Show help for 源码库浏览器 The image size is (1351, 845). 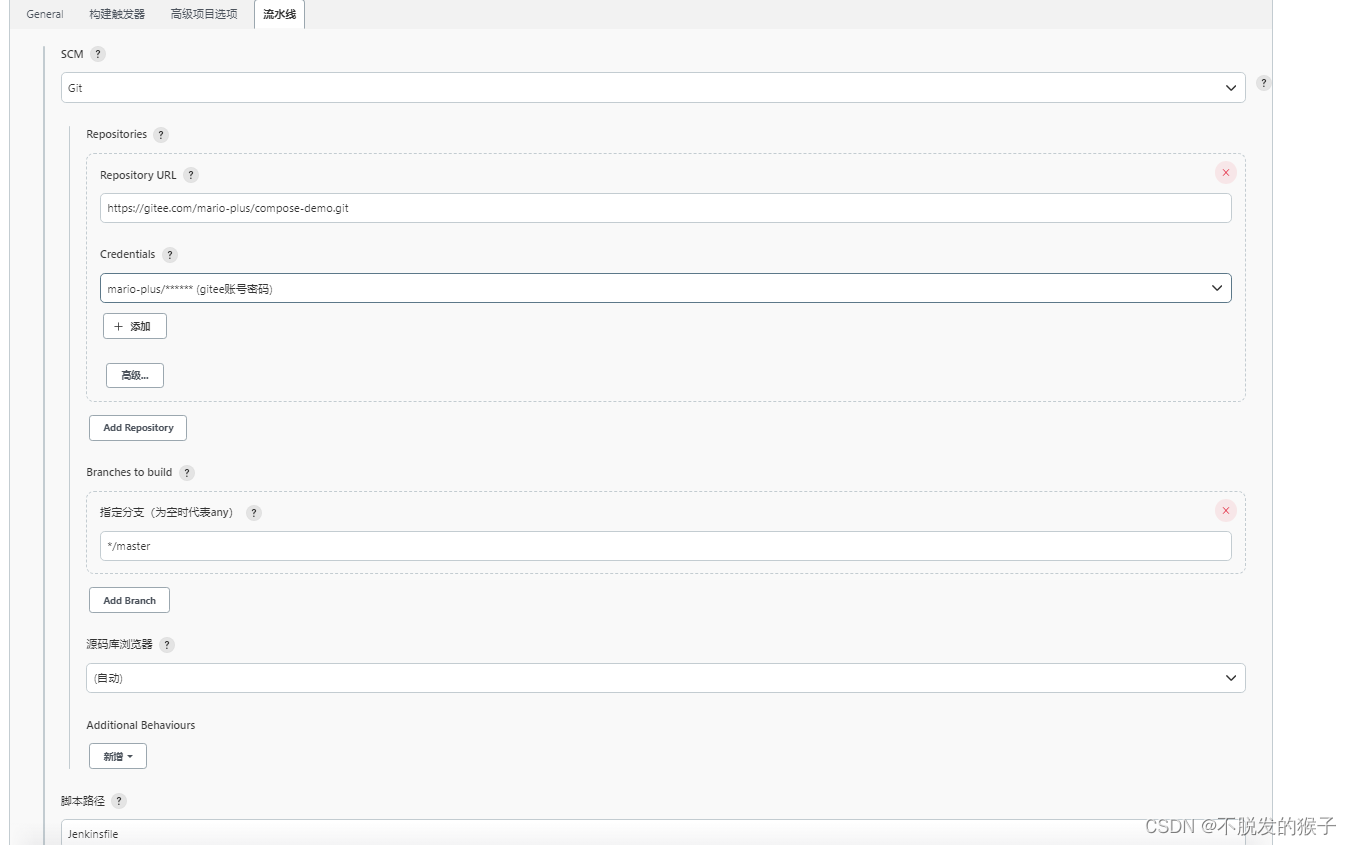point(167,645)
